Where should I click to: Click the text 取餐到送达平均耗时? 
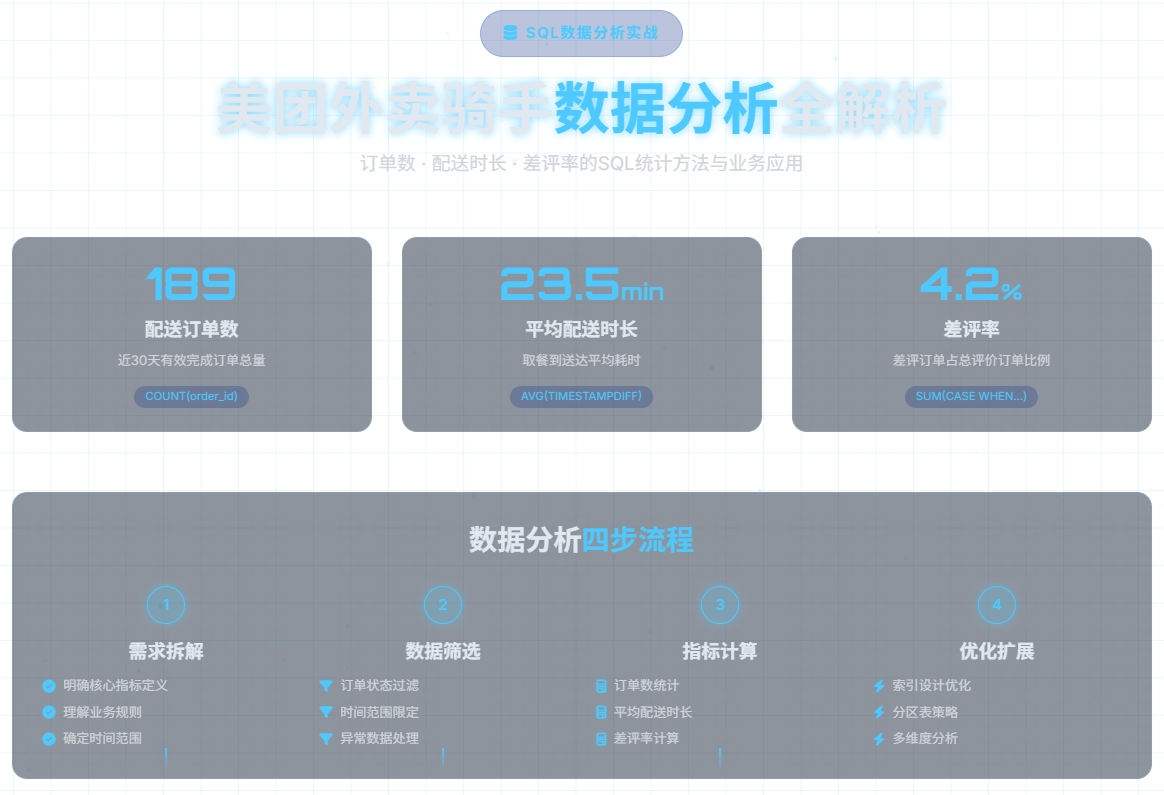click(x=581, y=360)
